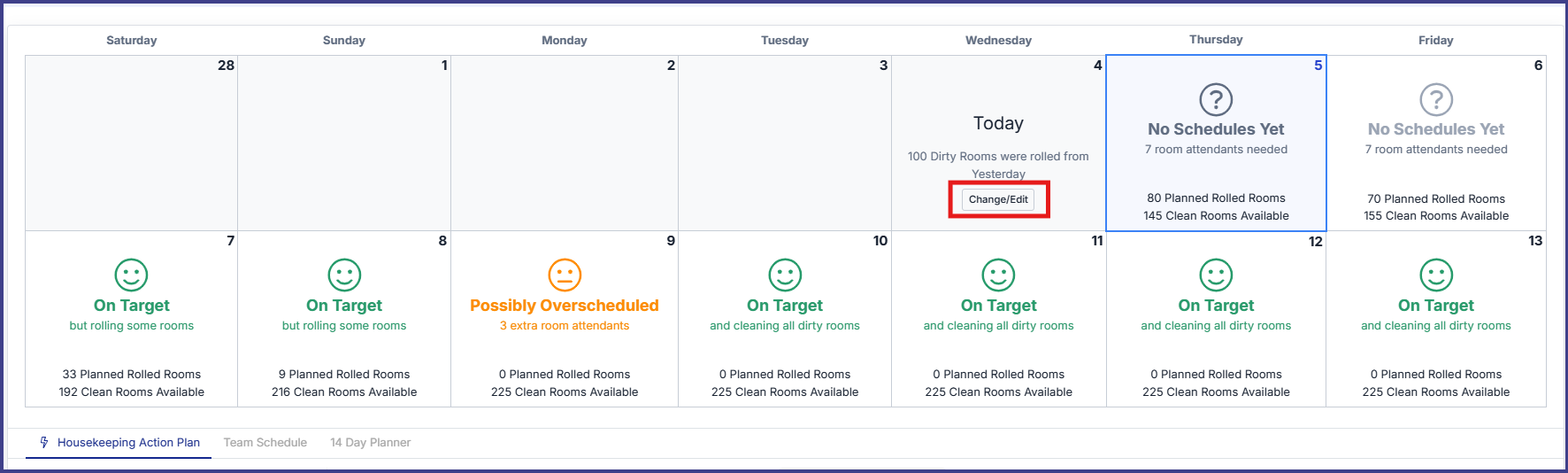Click the smiley face icon on Thursday 12

coord(1216,275)
